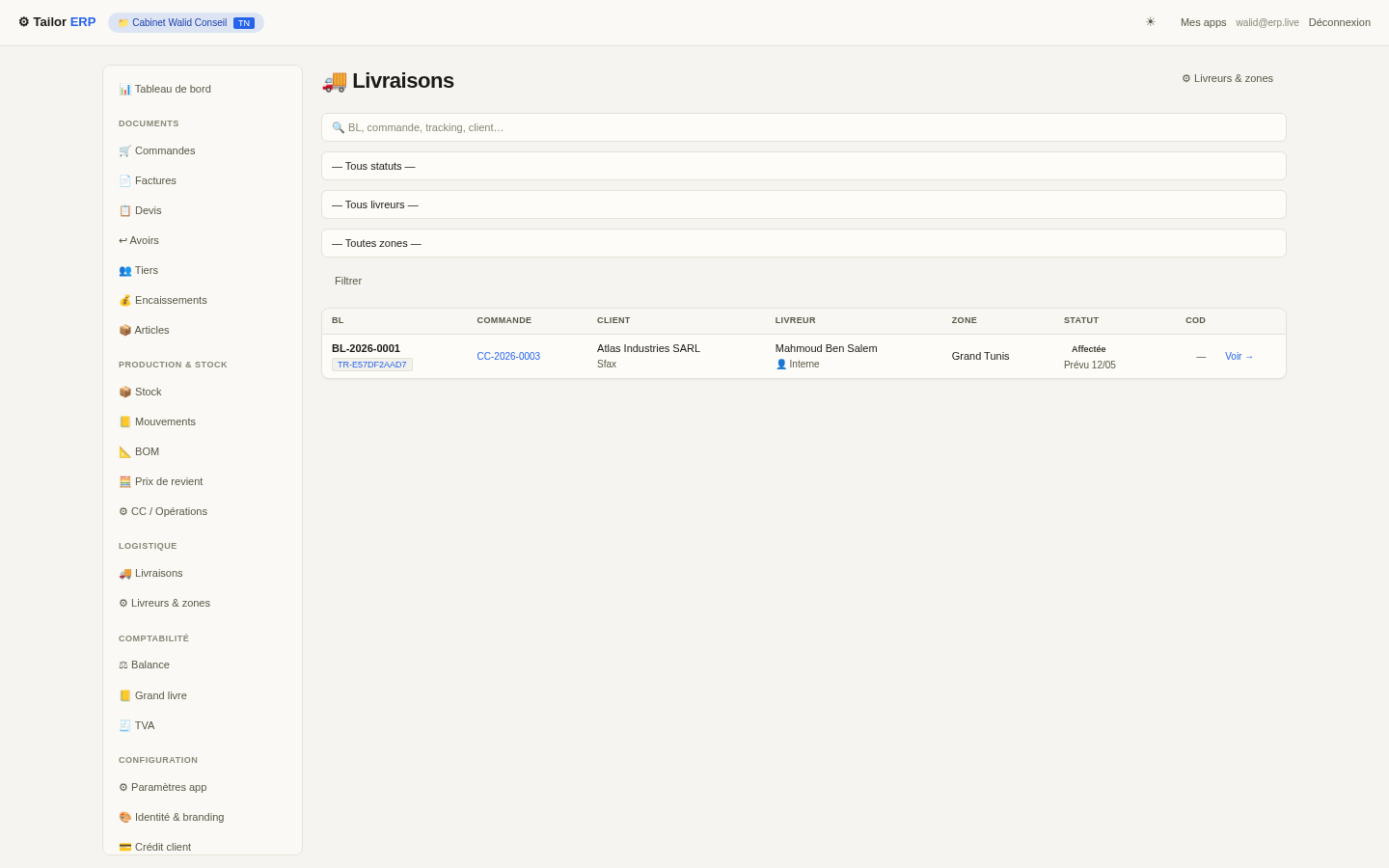Screen dimensions: 1389x868
Task: Go to Factures in the sidebar
Action: [x=203, y=180]
